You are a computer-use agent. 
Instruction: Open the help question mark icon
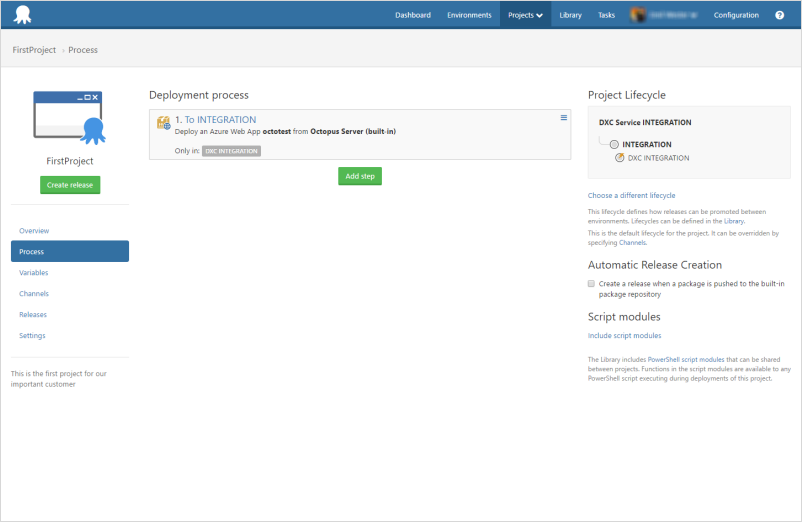point(779,15)
